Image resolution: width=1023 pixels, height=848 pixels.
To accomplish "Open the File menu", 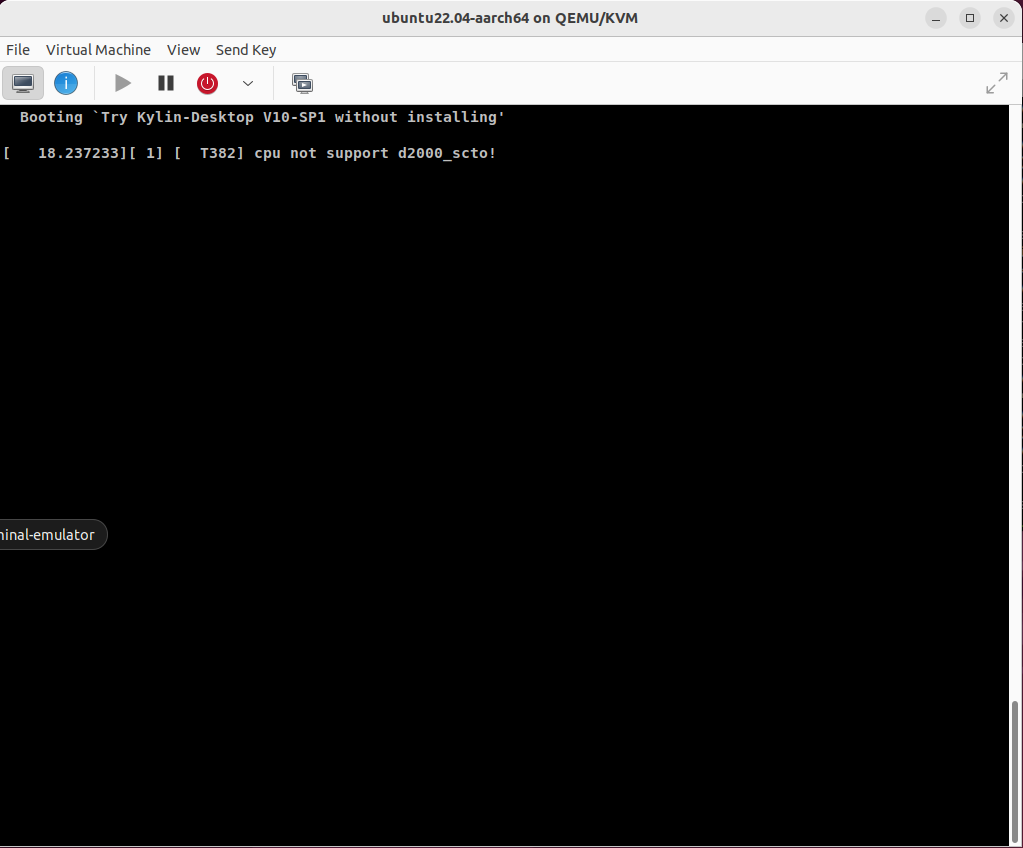I will click(18, 50).
